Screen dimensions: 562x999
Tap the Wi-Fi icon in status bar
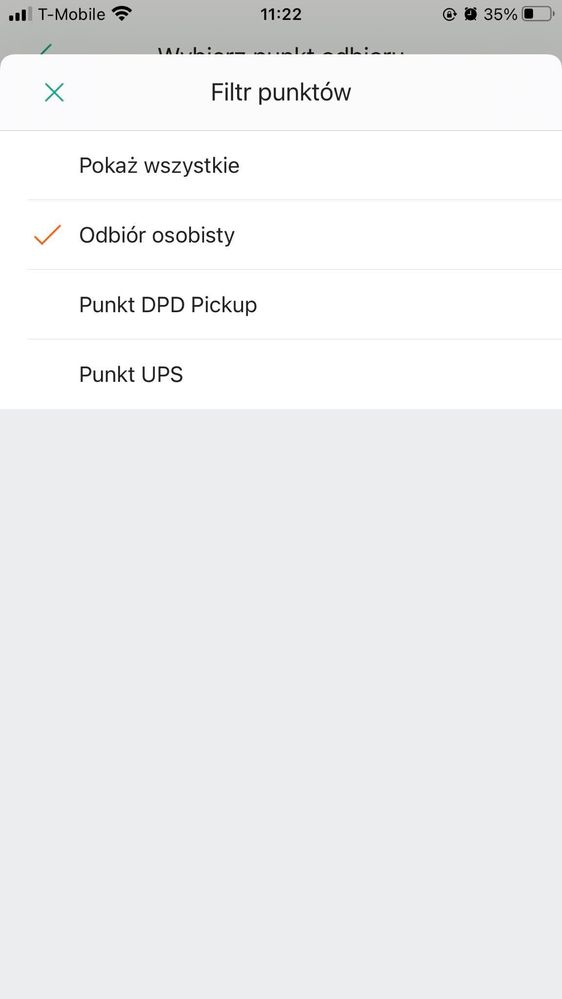point(122,13)
